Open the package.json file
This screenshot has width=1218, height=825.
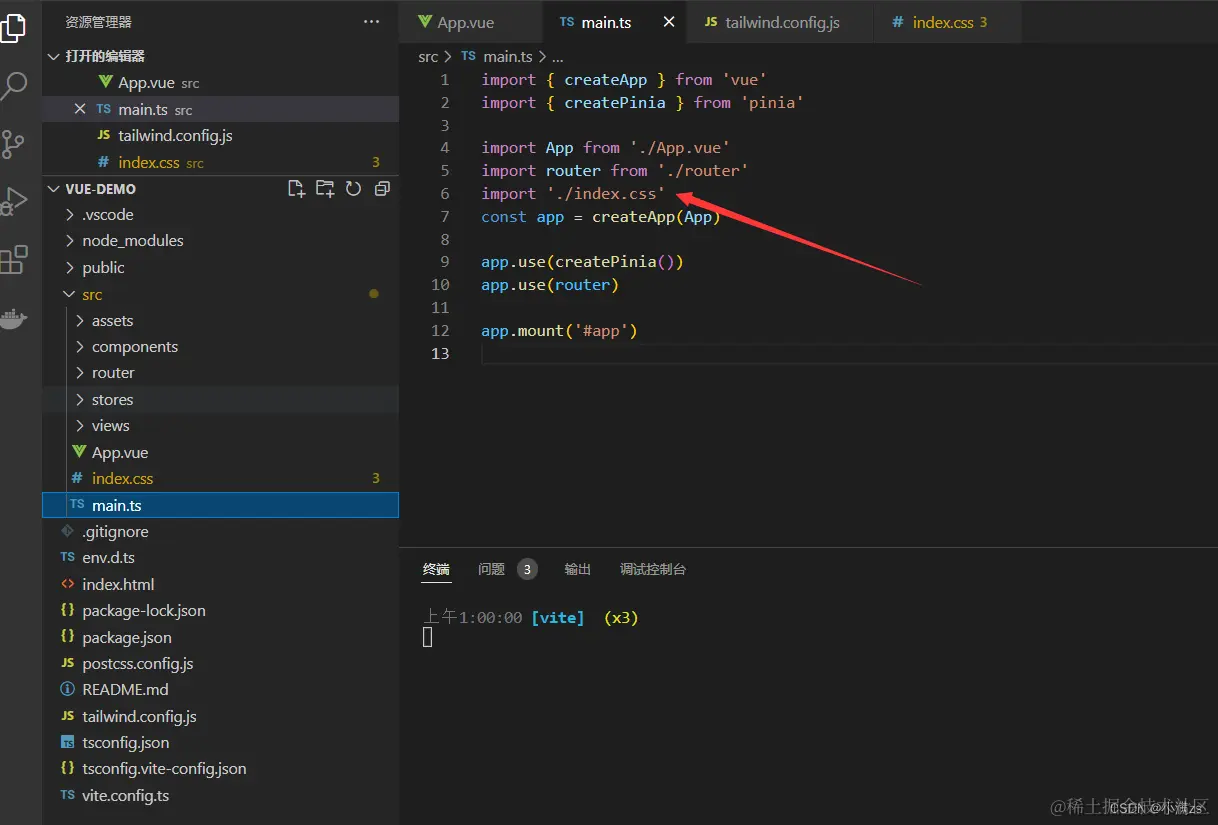pyautogui.click(x=220, y=637)
